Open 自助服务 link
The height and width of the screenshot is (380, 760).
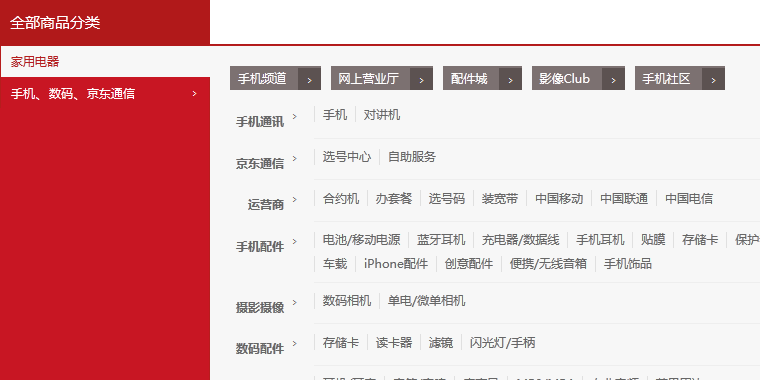tap(412, 157)
